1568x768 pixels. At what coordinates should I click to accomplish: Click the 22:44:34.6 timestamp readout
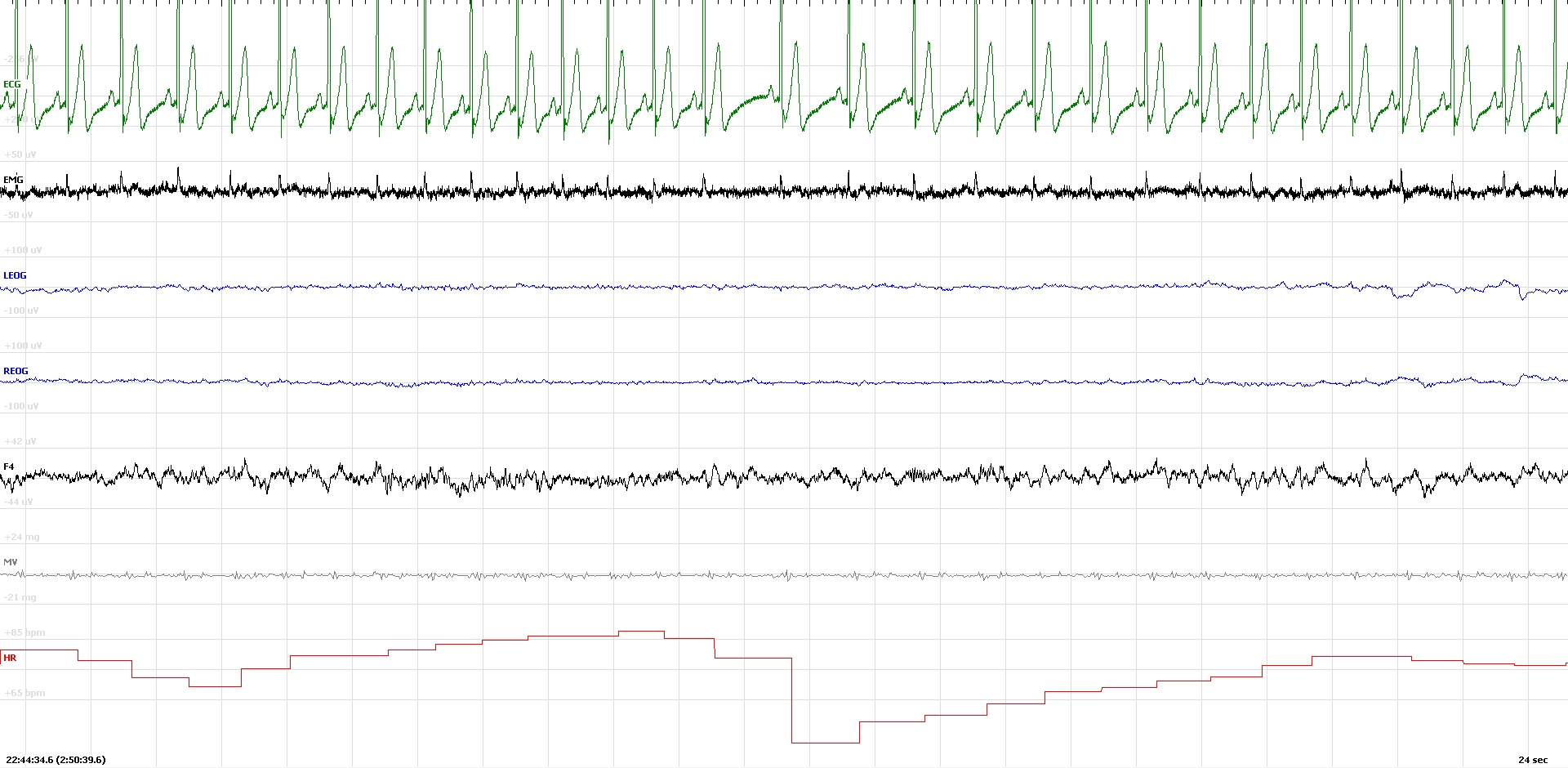(56, 760)
